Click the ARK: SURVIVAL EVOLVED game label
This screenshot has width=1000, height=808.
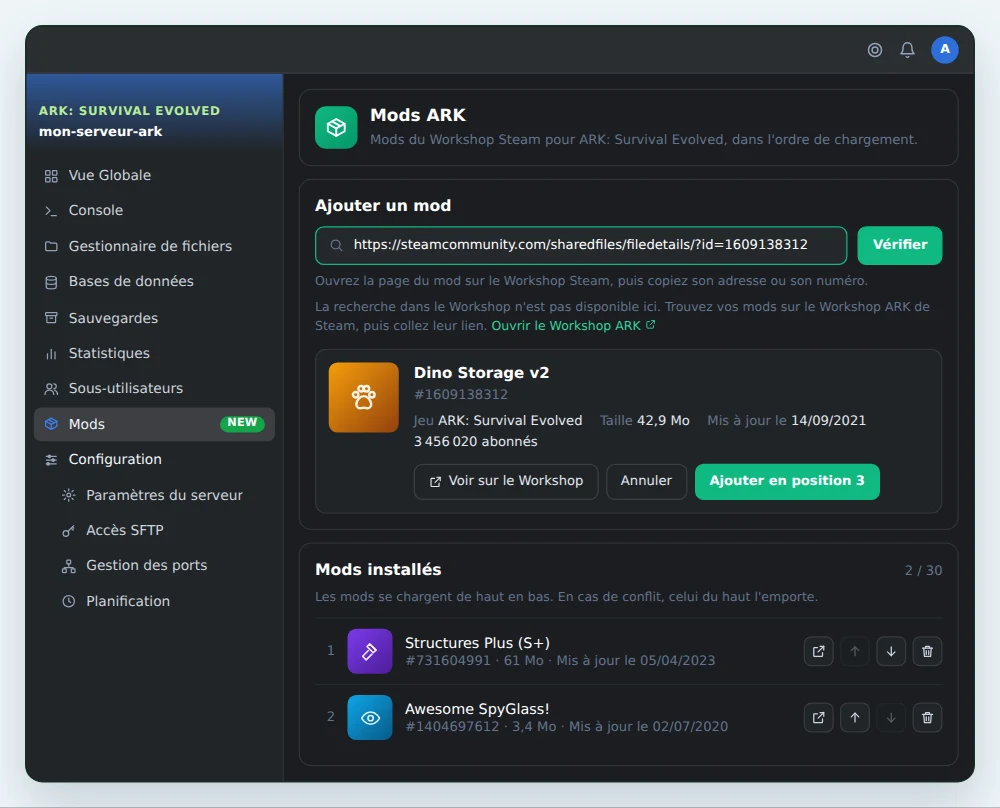(129, 110)
